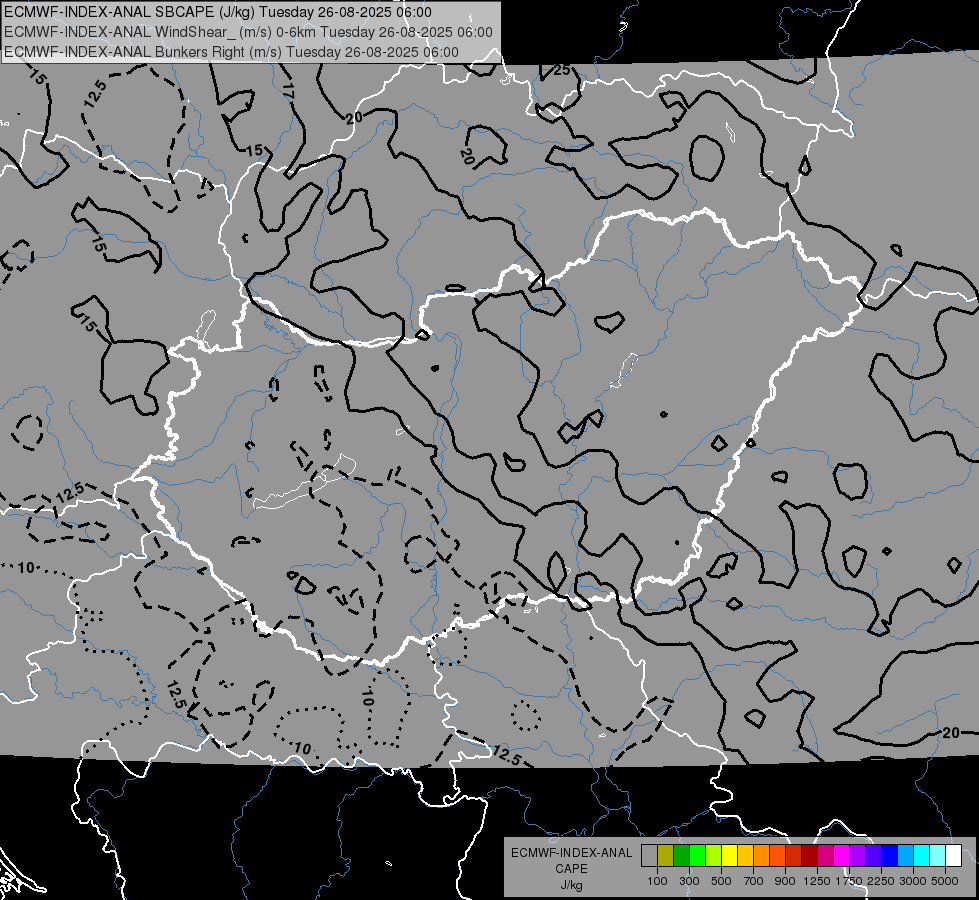Click the 17 contour label on the map
The image size is (979, 900).
point(288,91)
